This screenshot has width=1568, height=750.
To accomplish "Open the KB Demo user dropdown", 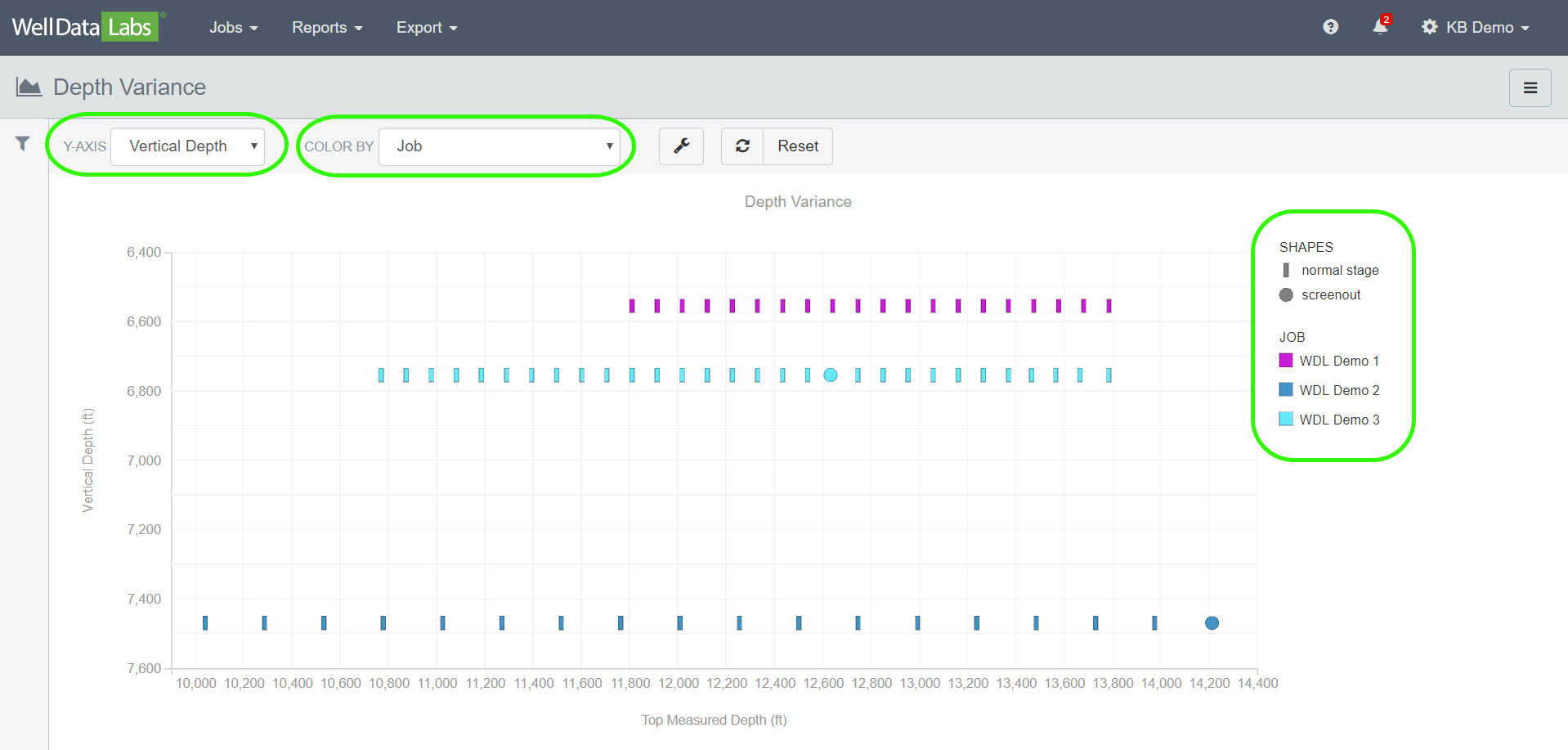I will coord(1487,28).
